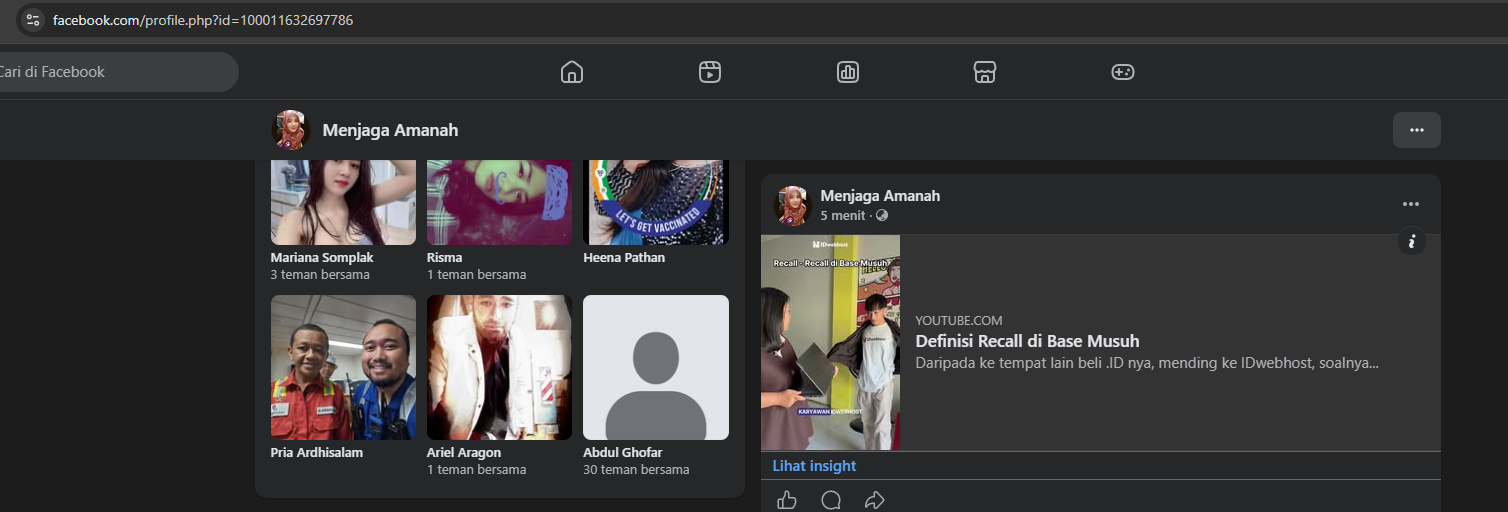Click the profile avatar beside header name
Viewport: 1508px width, 512px height.
(291, 130)
